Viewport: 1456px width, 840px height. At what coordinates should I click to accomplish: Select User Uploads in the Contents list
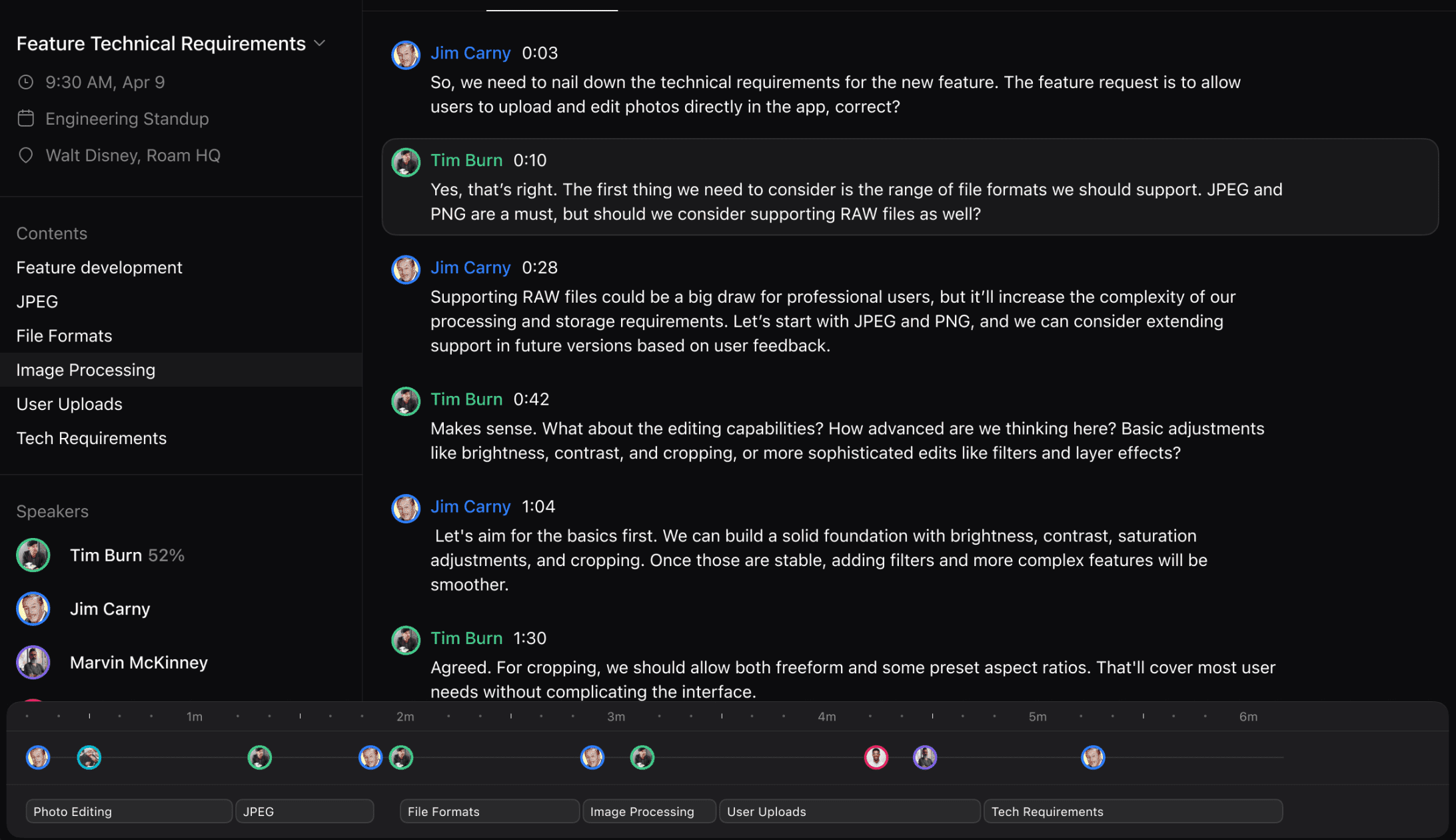pos(69,404)
